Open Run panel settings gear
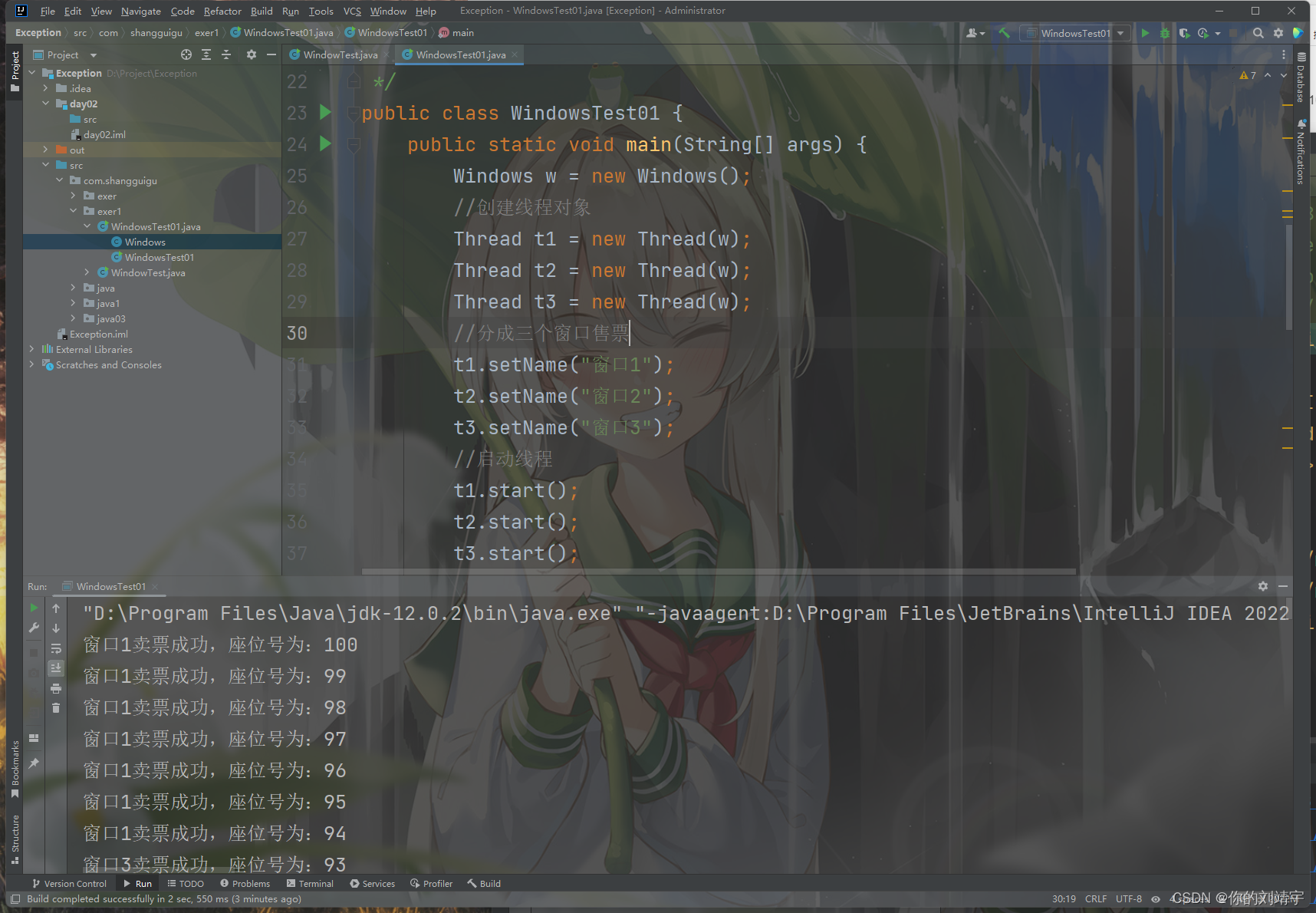This screenshot has height=913, width=1316. click(x=1263, y=586)
